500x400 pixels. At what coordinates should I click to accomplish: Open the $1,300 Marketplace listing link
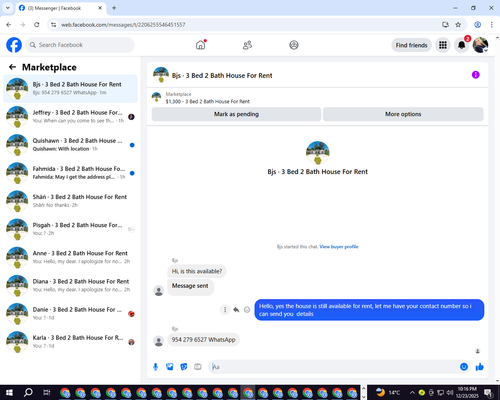tap(207, 101)
